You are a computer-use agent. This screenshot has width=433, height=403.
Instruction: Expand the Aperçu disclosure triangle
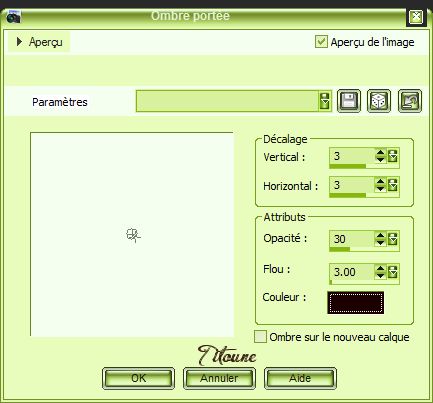[x=19, y=42]
